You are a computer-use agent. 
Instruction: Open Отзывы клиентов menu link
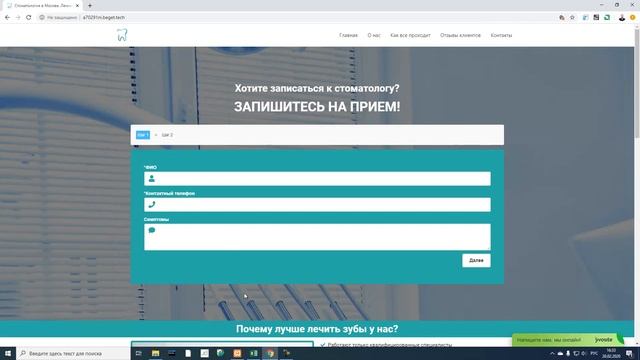(460, 36)
